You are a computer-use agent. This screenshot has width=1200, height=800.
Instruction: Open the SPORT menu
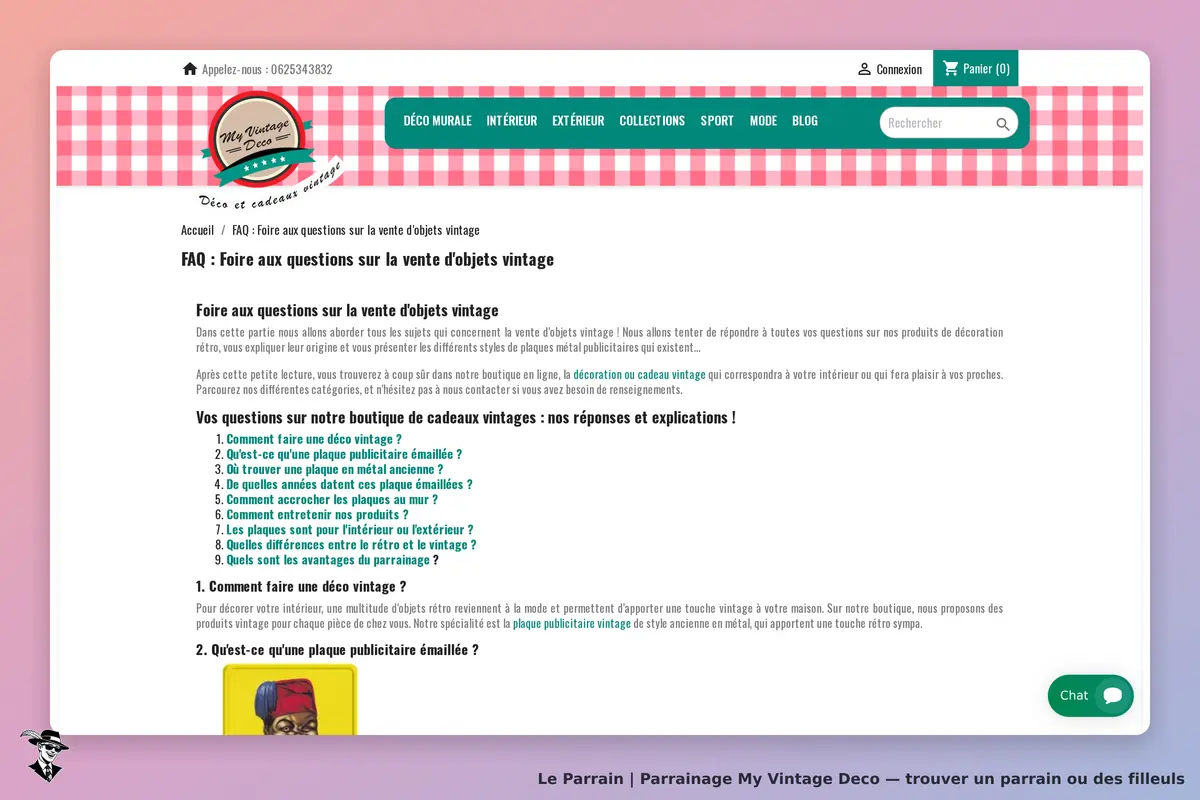click(717, 121)
